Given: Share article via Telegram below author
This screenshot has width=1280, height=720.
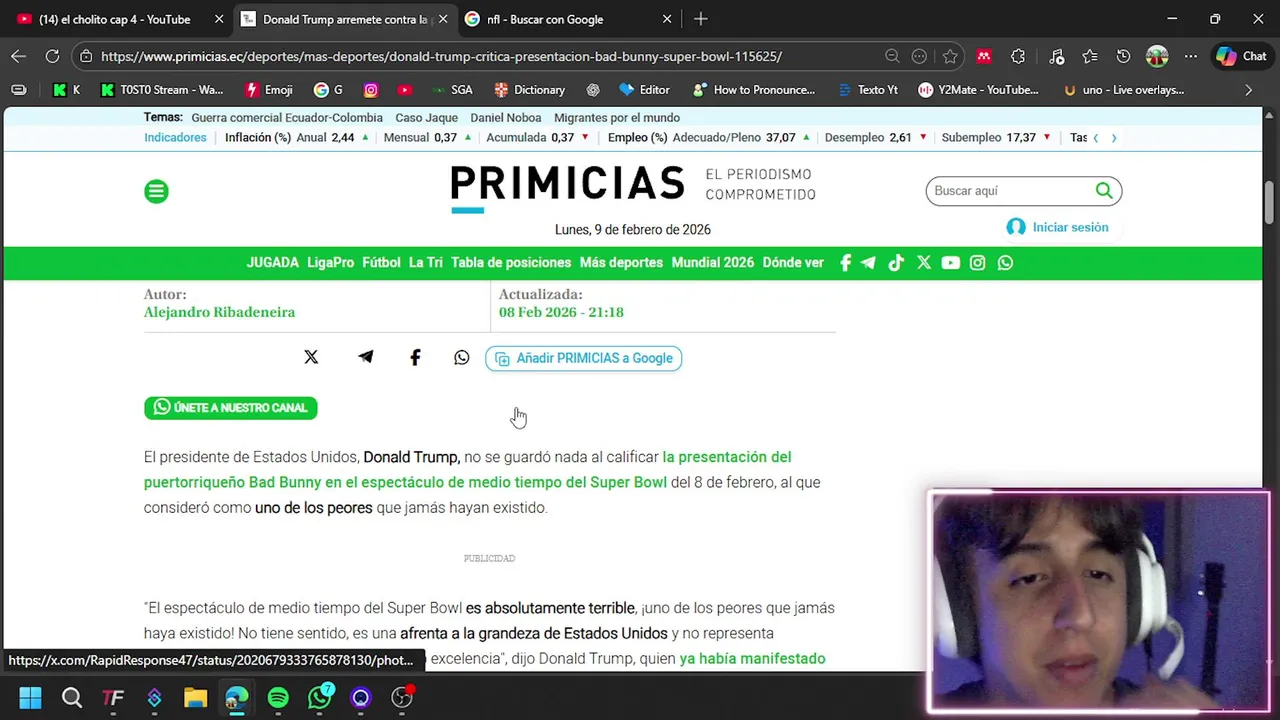Looking at the screenshot, I should 366,357.
